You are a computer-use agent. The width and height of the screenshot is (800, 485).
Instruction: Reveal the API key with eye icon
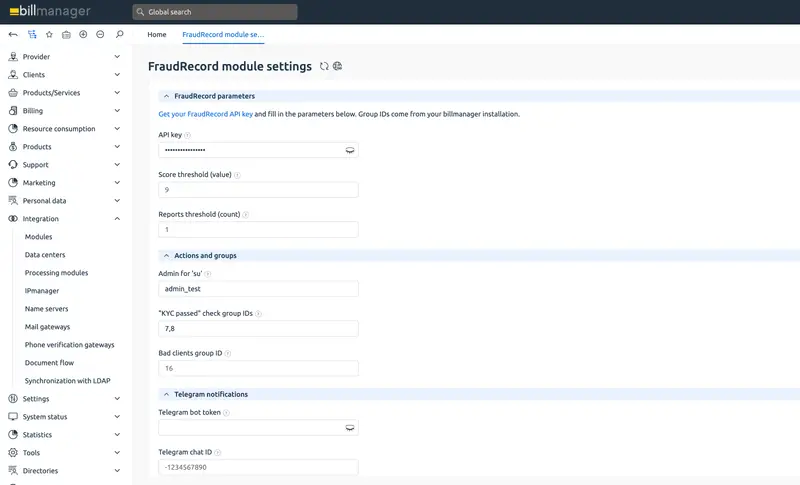click(350, 150)
